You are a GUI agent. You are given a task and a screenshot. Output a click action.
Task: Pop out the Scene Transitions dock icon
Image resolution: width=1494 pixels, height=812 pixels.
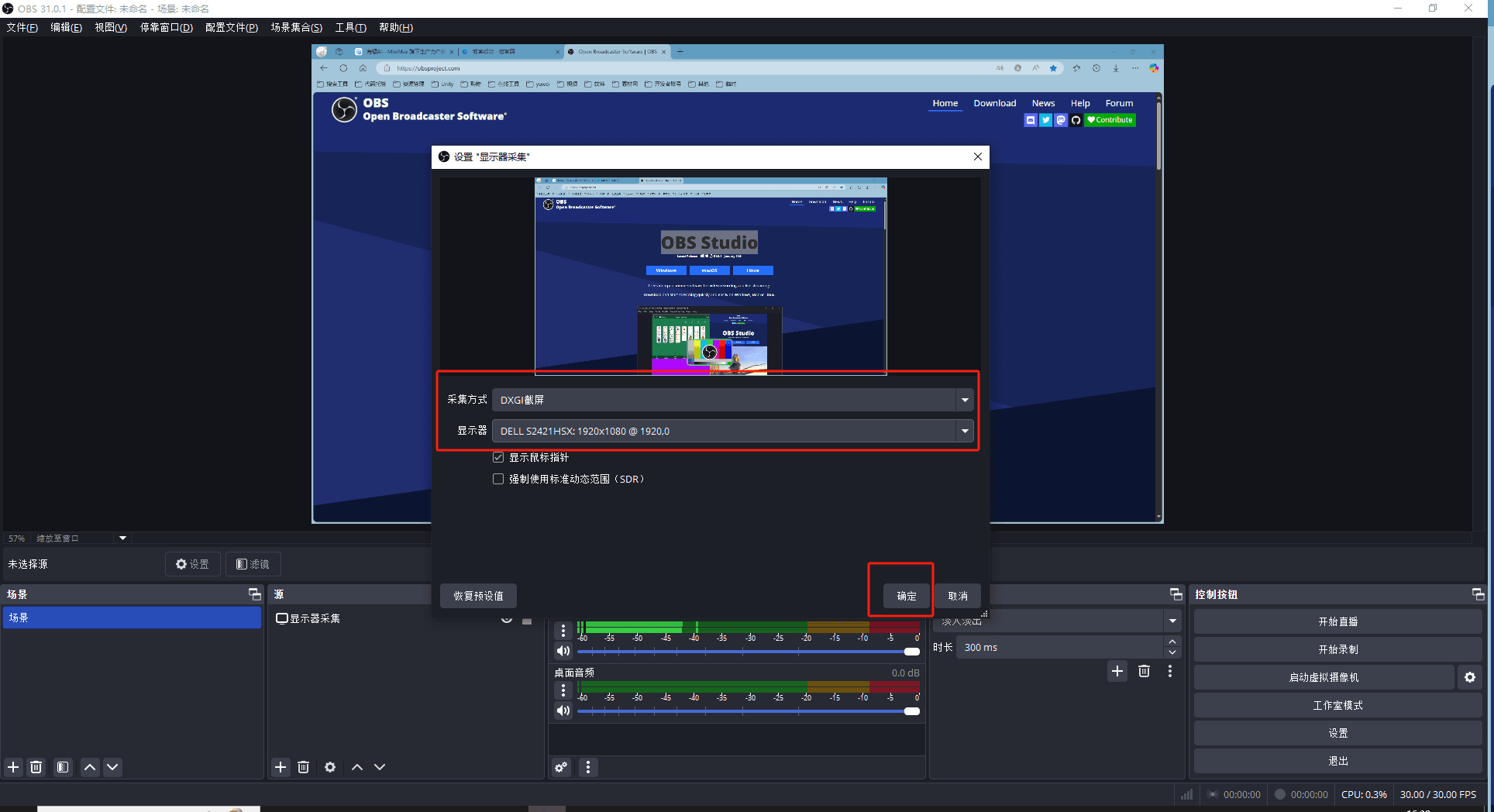tap(1176, 594)
